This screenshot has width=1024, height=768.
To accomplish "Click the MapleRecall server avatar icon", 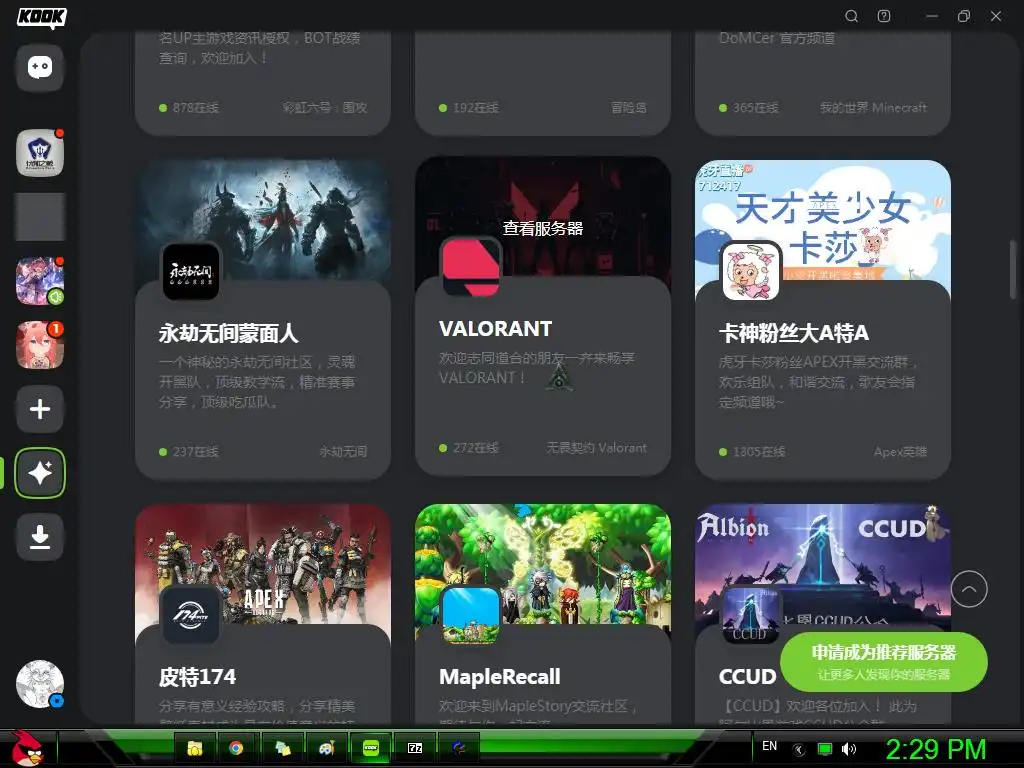I will (471, 615).
